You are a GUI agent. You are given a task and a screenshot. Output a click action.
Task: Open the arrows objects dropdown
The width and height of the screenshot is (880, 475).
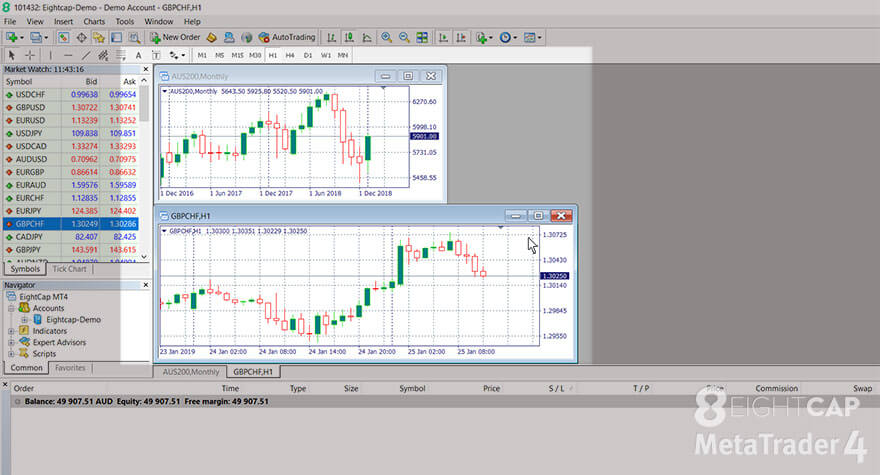[177, 55]
